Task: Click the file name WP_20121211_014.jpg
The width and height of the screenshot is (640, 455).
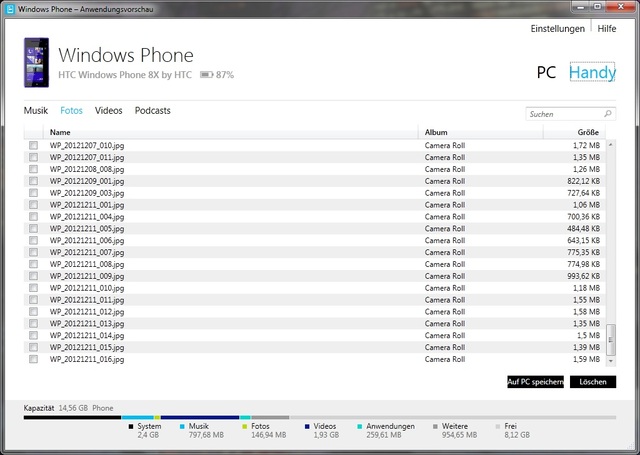Action: click(x=87, y=335)
